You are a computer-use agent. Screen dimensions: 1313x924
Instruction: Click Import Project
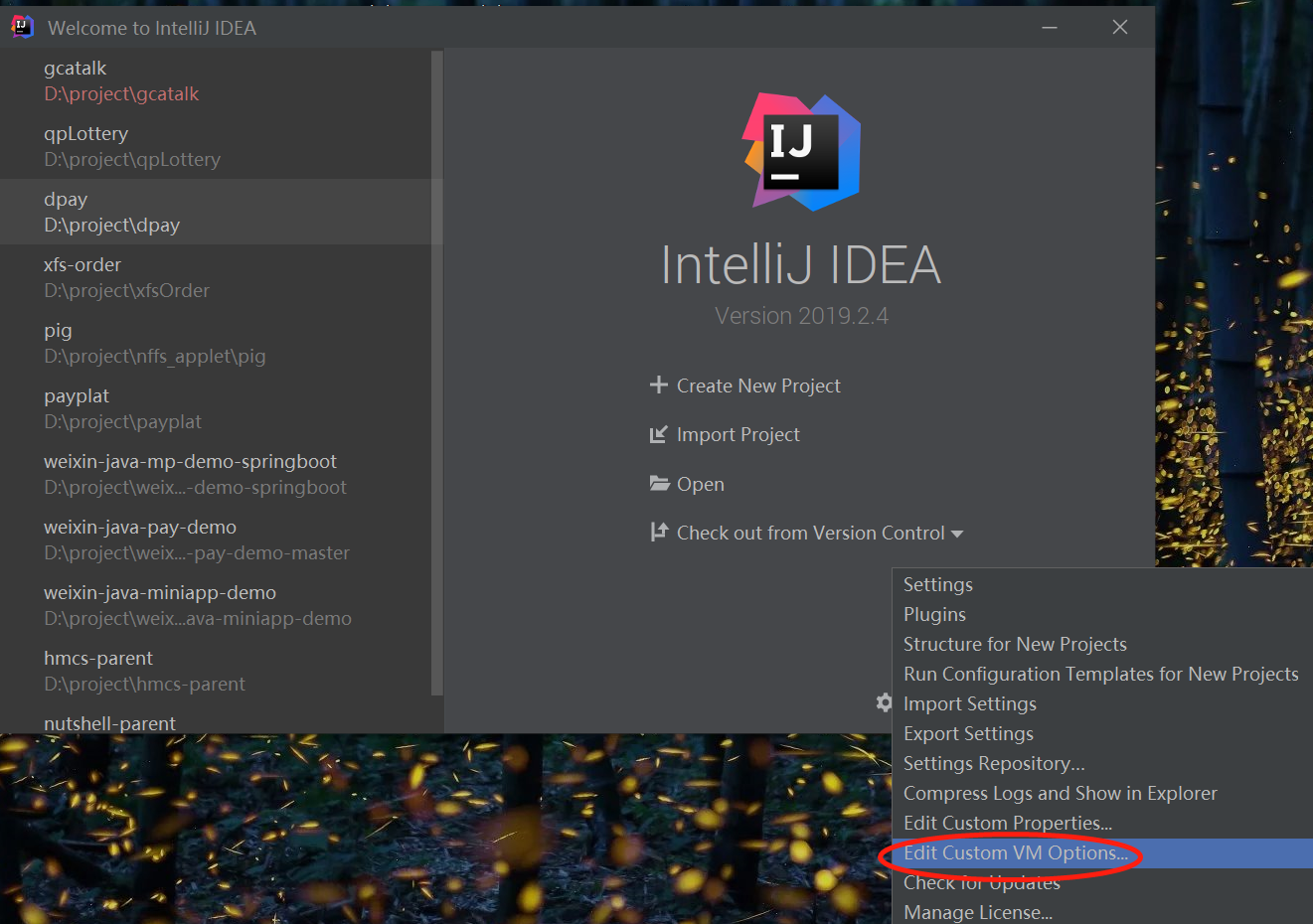(x=738, y=434)
